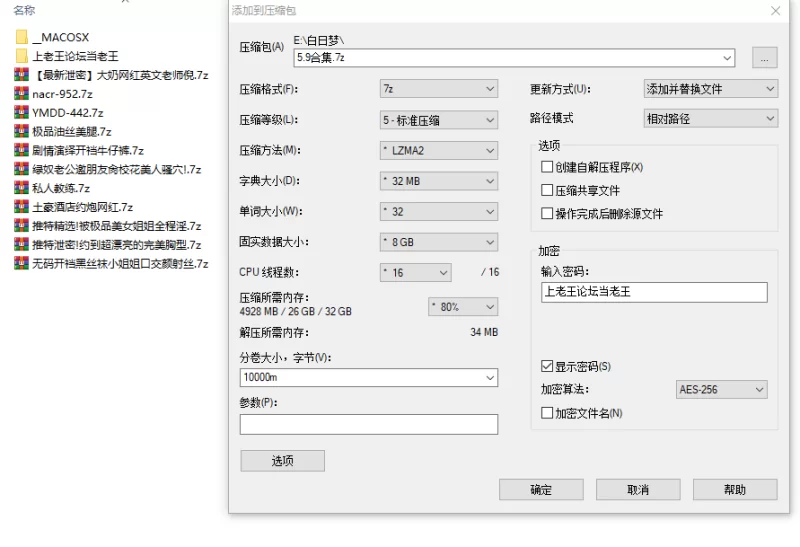Click the 取消 button

click(638, 490)
